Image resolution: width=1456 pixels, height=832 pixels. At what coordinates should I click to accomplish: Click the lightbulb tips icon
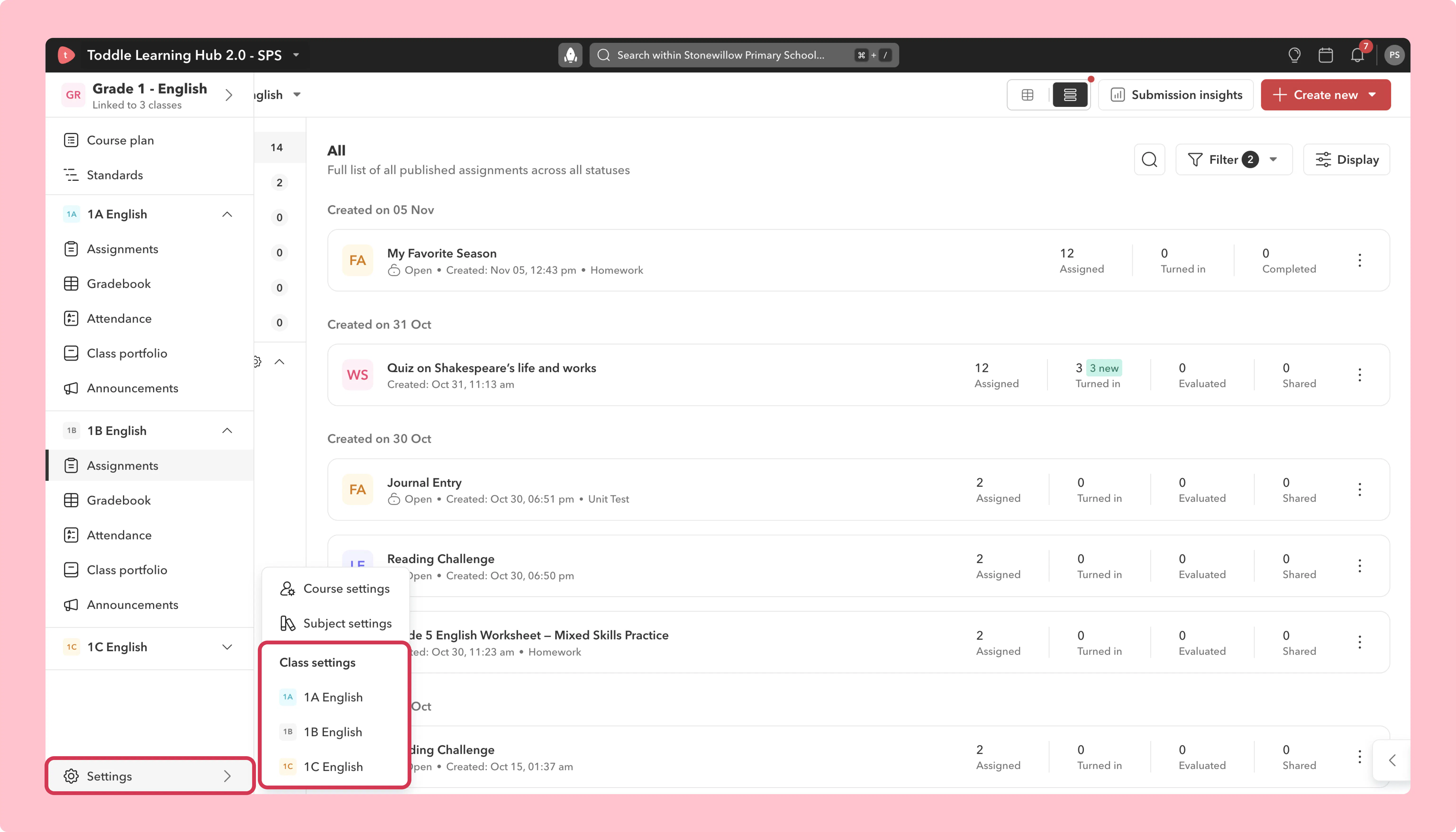(1294, 55)
